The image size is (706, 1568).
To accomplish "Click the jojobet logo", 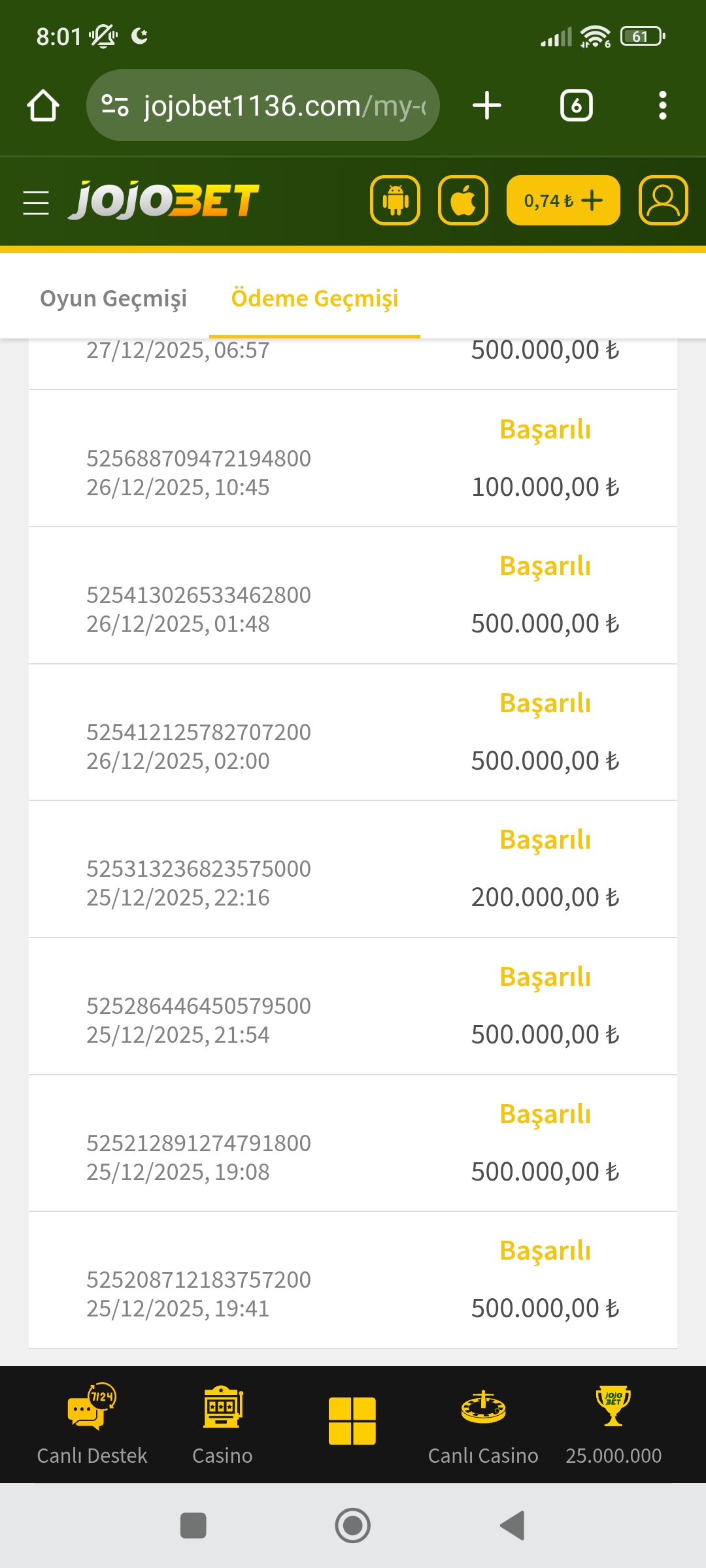I will 164,201.
